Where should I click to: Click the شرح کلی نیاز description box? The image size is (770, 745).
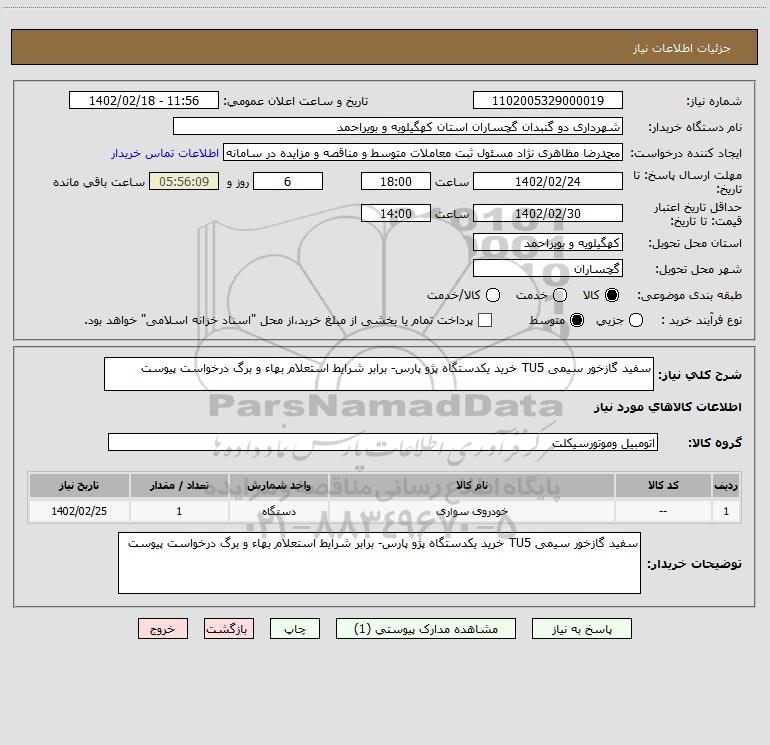pos(379,374)
